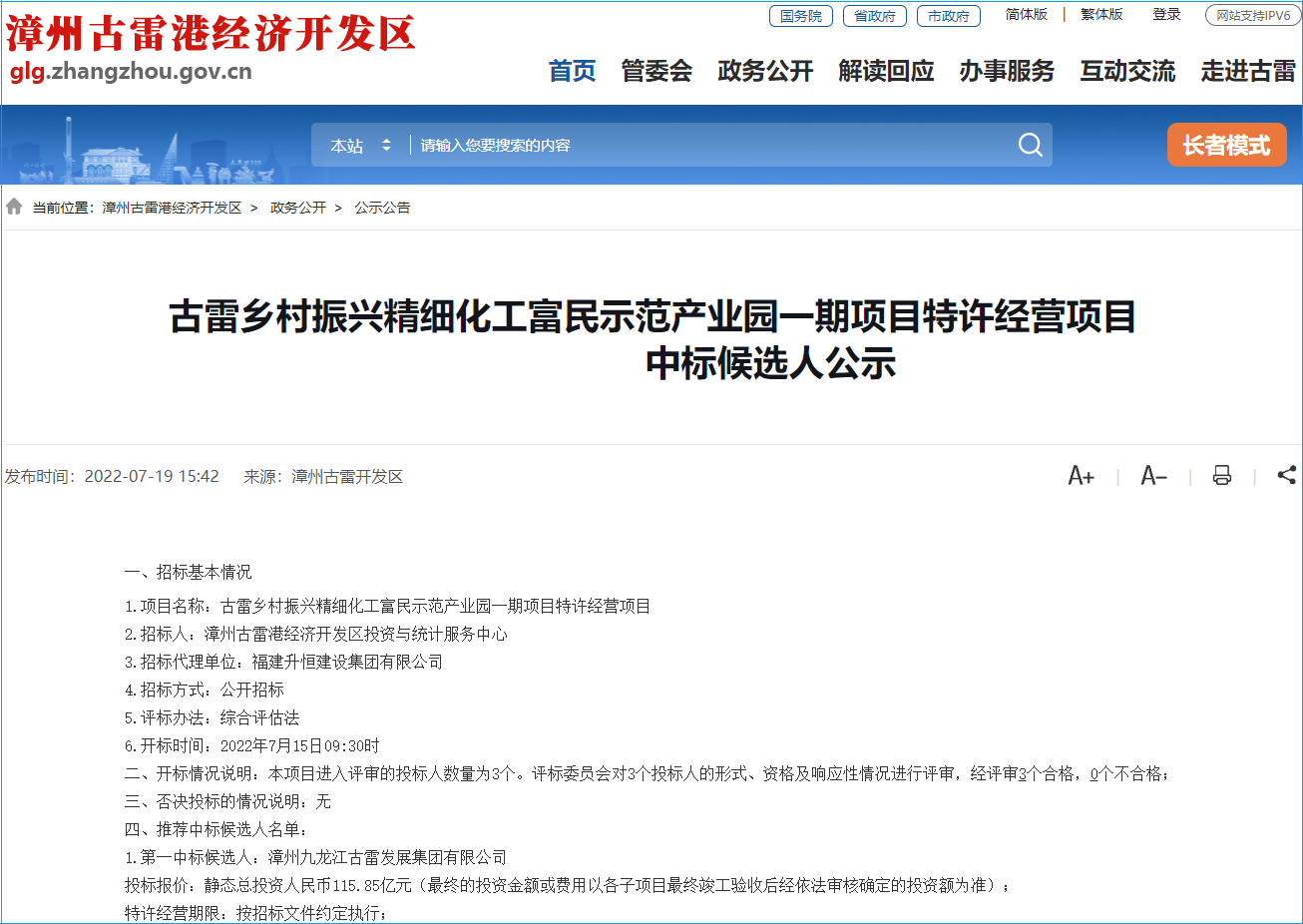
Task: Share the article via the share icon
Action: [1285, 476]
